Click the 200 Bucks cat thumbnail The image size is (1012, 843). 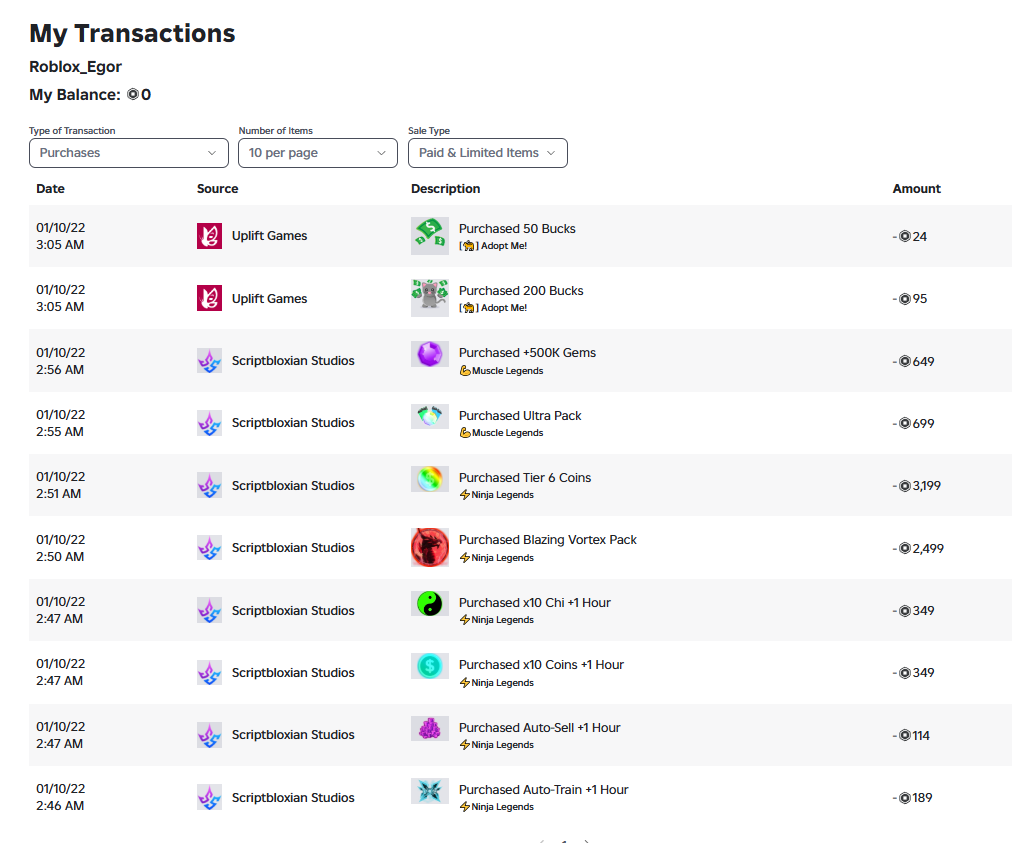point(430,298)
